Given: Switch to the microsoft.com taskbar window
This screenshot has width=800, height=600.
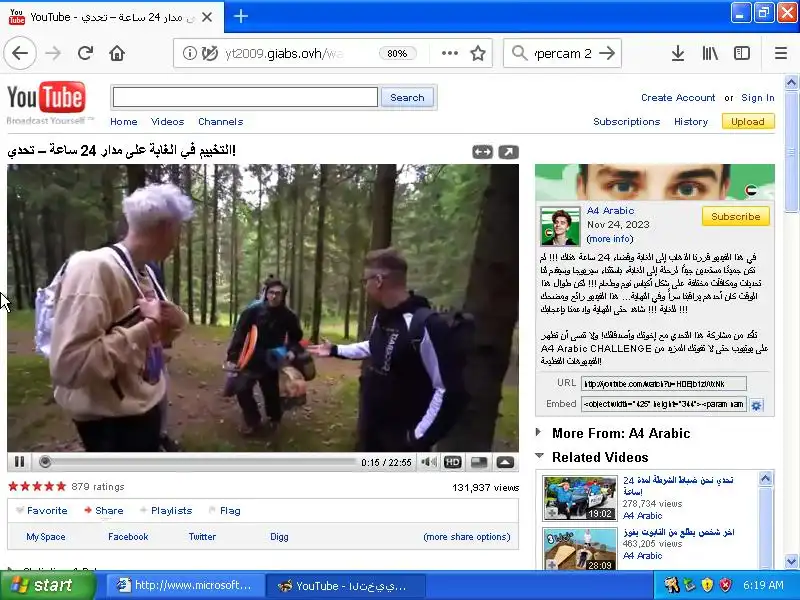Looking at the screenshot, I should click(185, 585).
